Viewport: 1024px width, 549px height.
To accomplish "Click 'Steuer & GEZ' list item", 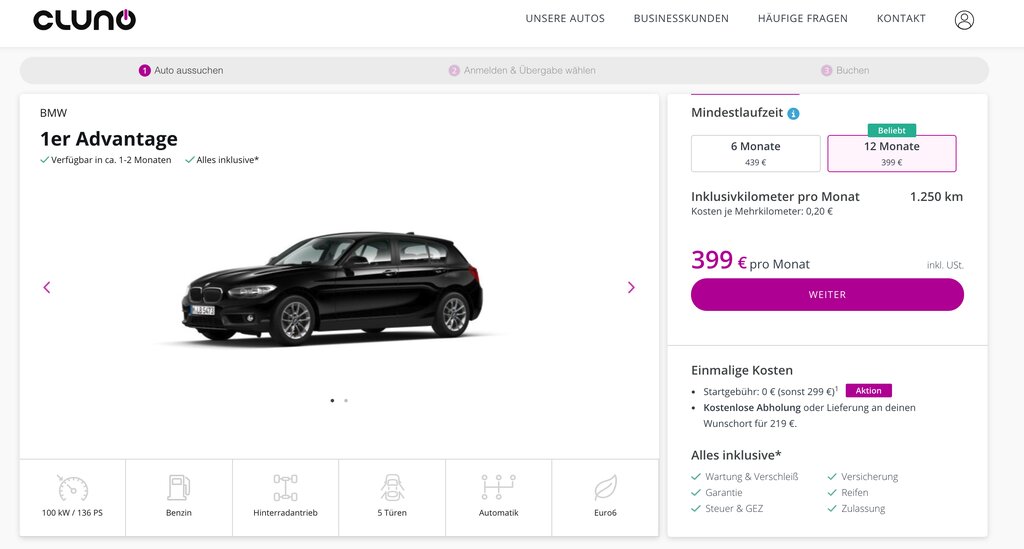I will coord(734,509).
